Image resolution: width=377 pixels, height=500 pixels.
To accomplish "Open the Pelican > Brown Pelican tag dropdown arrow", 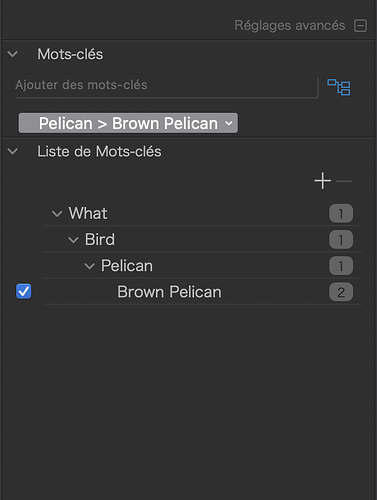I will point(229,123).
